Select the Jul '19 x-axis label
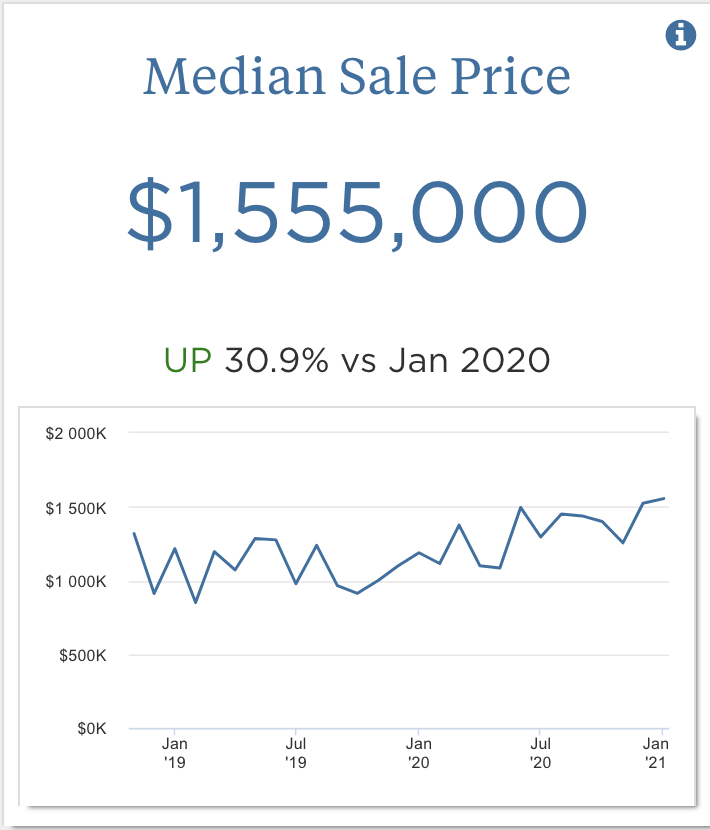This screenshot has width=710, height=830. tap(296, 752)
